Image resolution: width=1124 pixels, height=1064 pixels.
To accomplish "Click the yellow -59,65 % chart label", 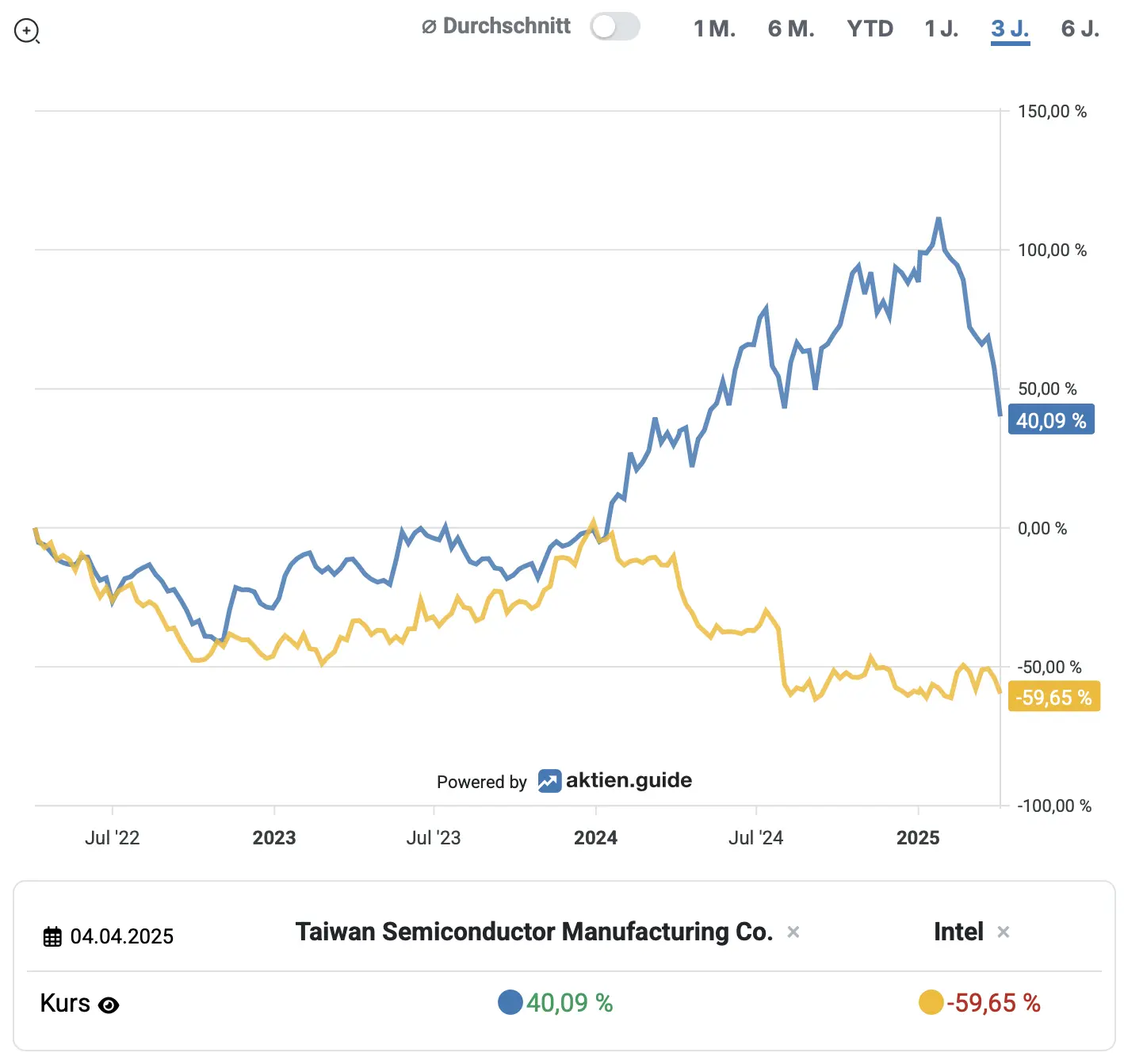I will click(1053, 697).
